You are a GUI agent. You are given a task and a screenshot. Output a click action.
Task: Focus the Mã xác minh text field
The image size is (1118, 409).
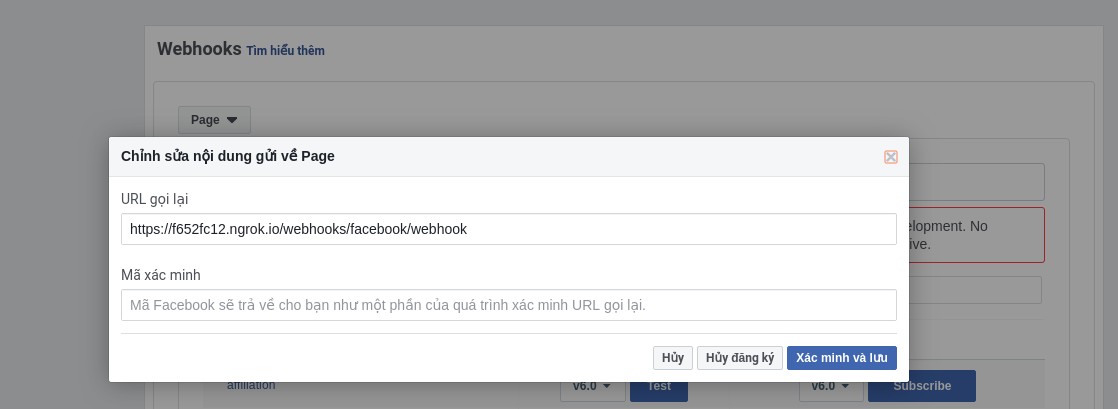coord(508,305)
